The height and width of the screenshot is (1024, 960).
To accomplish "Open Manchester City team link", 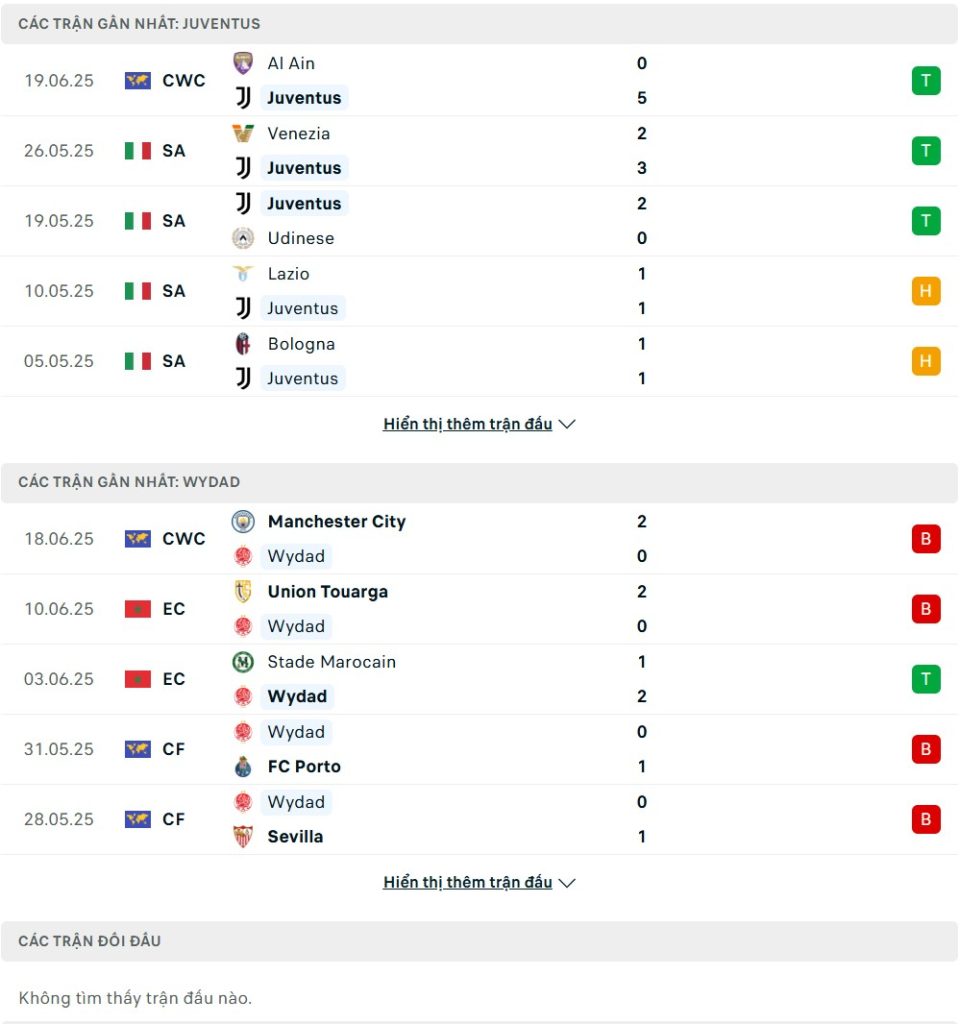I will [337, 522].
